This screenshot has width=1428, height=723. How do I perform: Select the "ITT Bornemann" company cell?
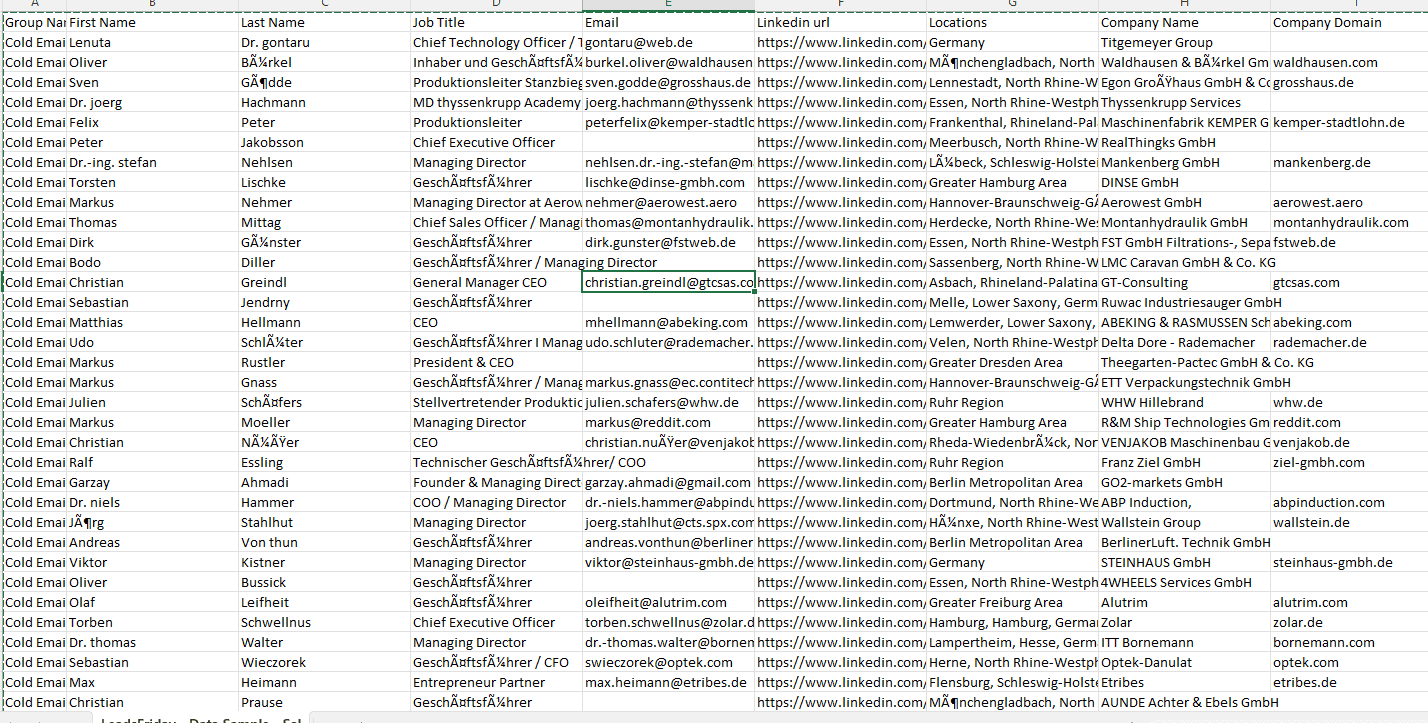click(x=1184, y=642)
